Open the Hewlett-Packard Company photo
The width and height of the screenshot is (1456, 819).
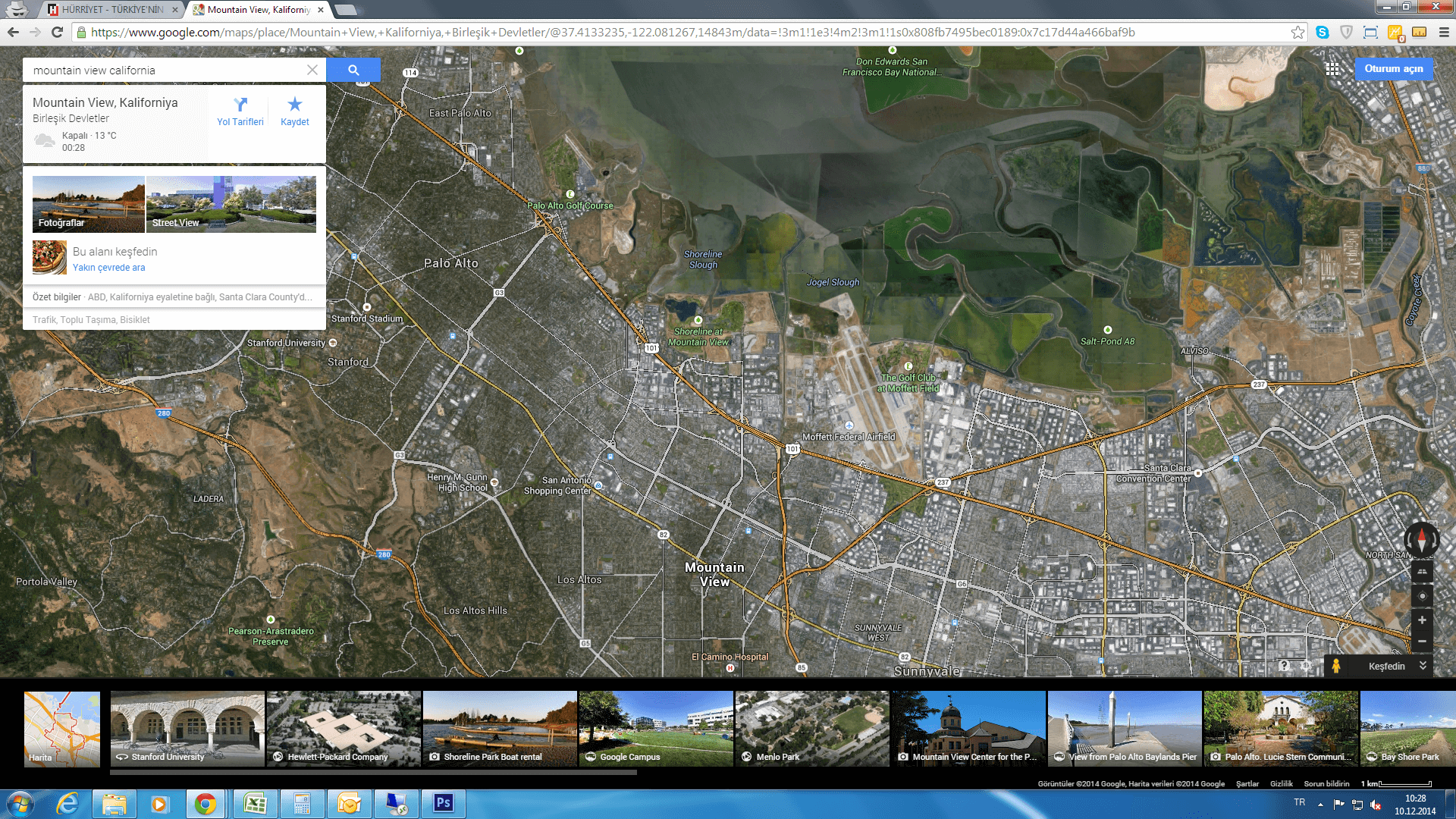(x=344, y=729)
